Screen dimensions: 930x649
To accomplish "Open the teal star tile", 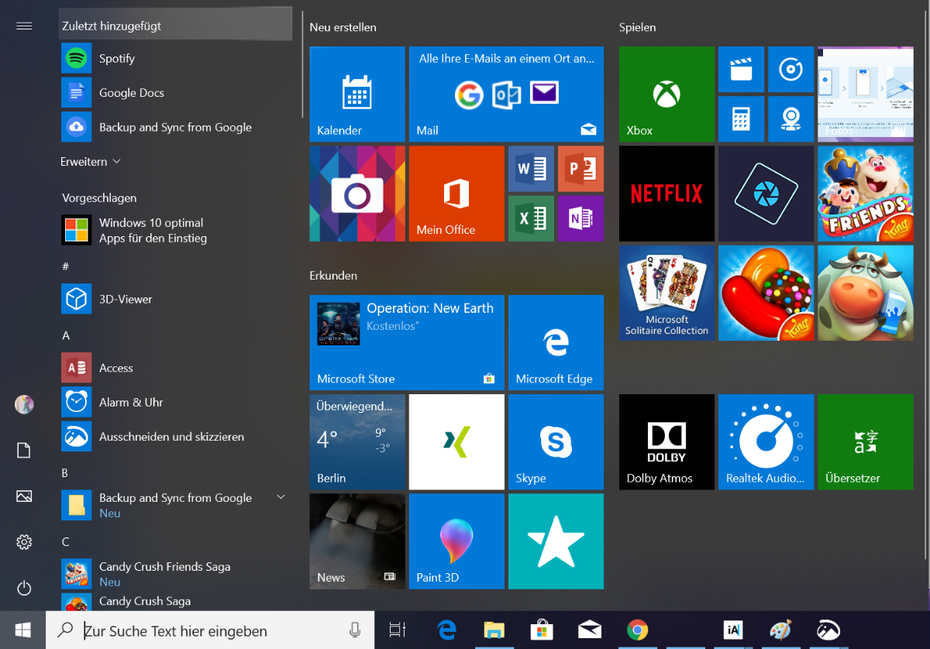I will coord(556,541).
